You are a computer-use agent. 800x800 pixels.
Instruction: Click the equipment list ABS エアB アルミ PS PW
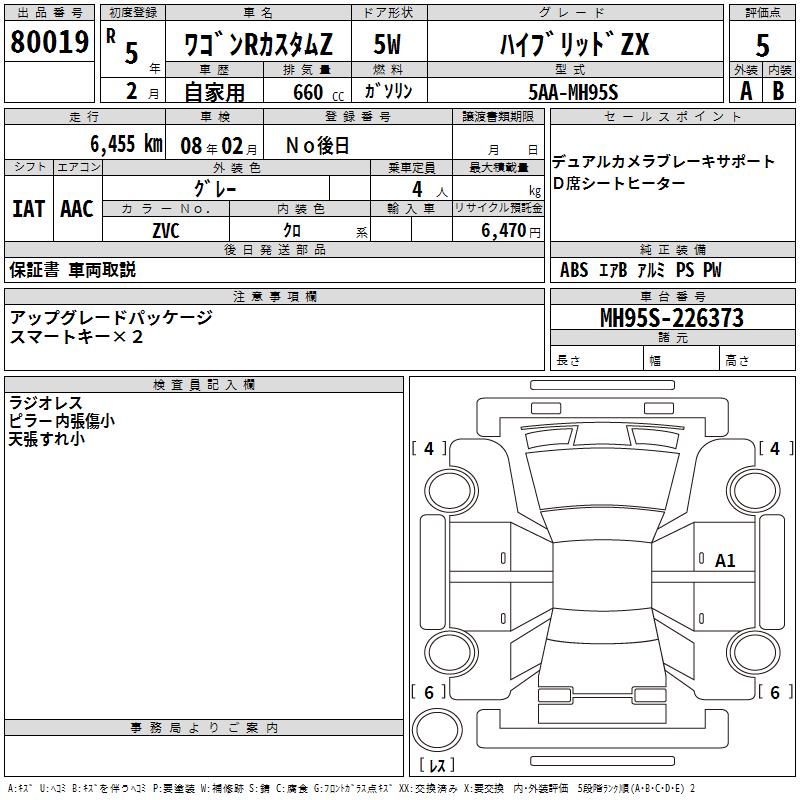pyautogui.click(x=641, y=270)
